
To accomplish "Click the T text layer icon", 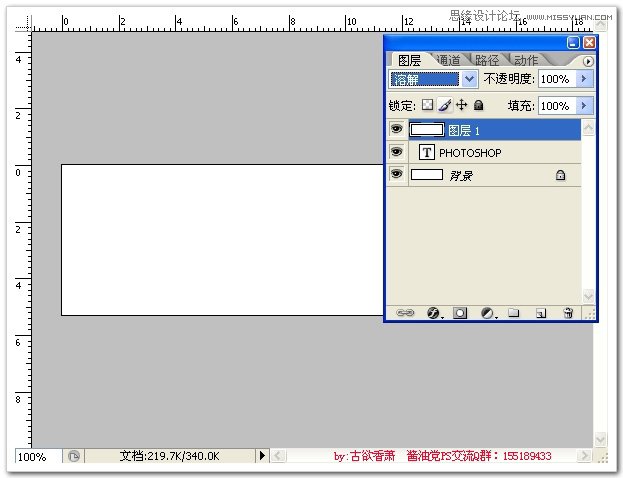I will [x=426, y=152].
